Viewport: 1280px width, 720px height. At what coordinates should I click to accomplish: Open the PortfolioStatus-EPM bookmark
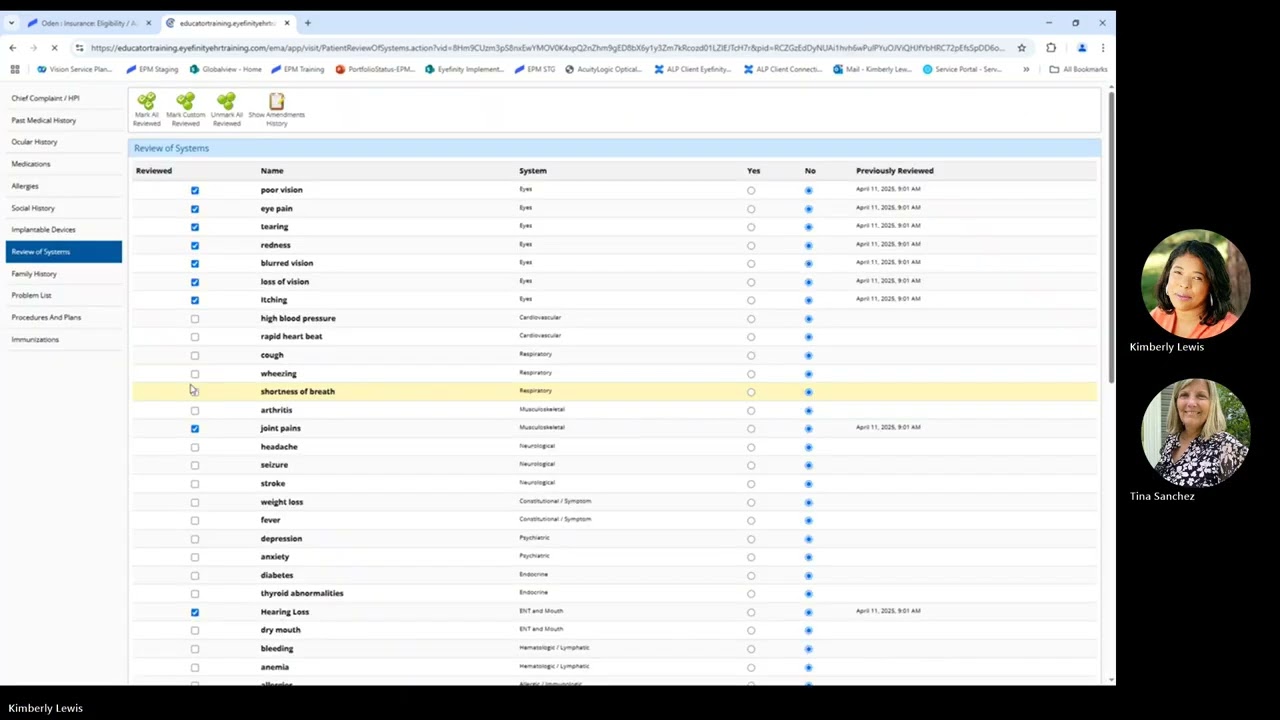tap(375, 69)
